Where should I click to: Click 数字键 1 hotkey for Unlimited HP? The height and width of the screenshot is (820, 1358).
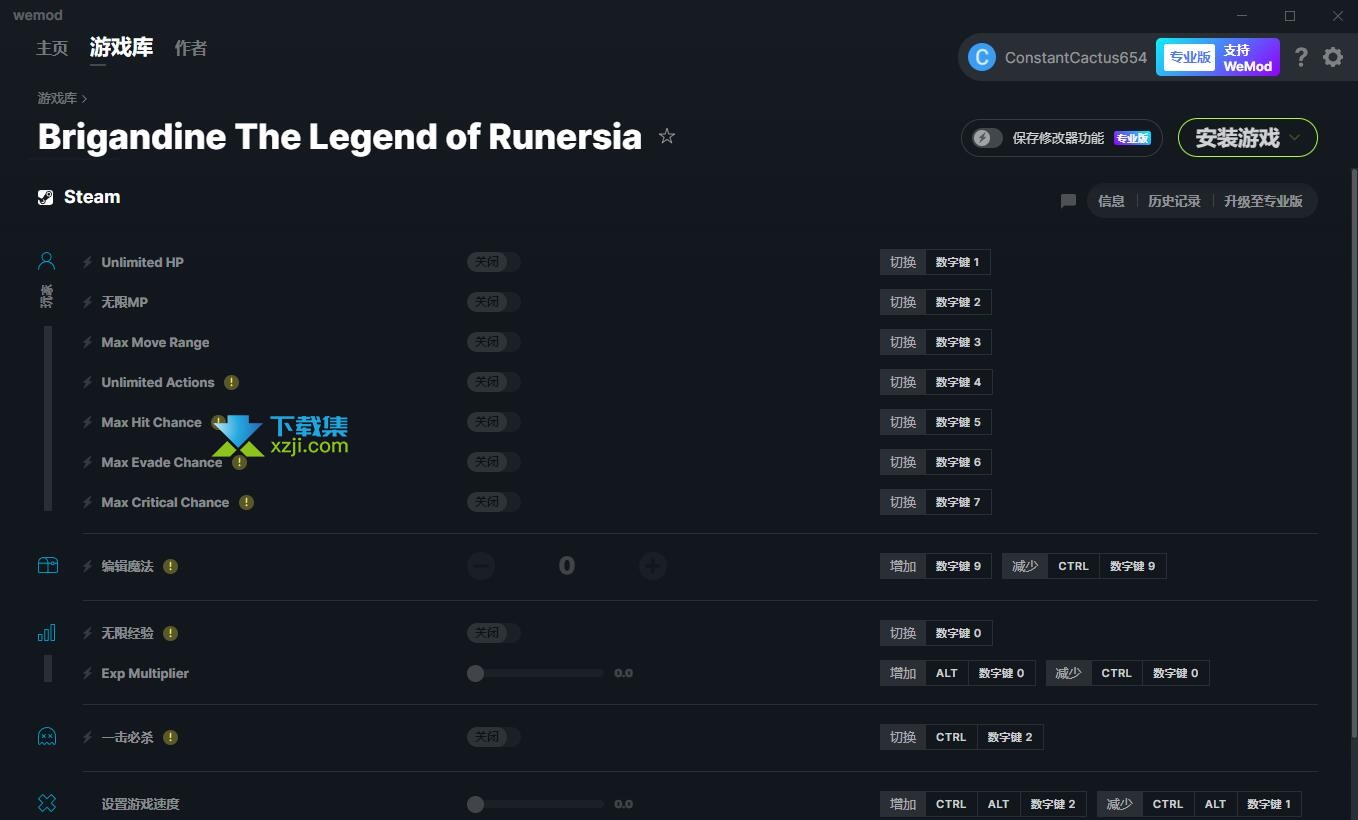(958, 262)
